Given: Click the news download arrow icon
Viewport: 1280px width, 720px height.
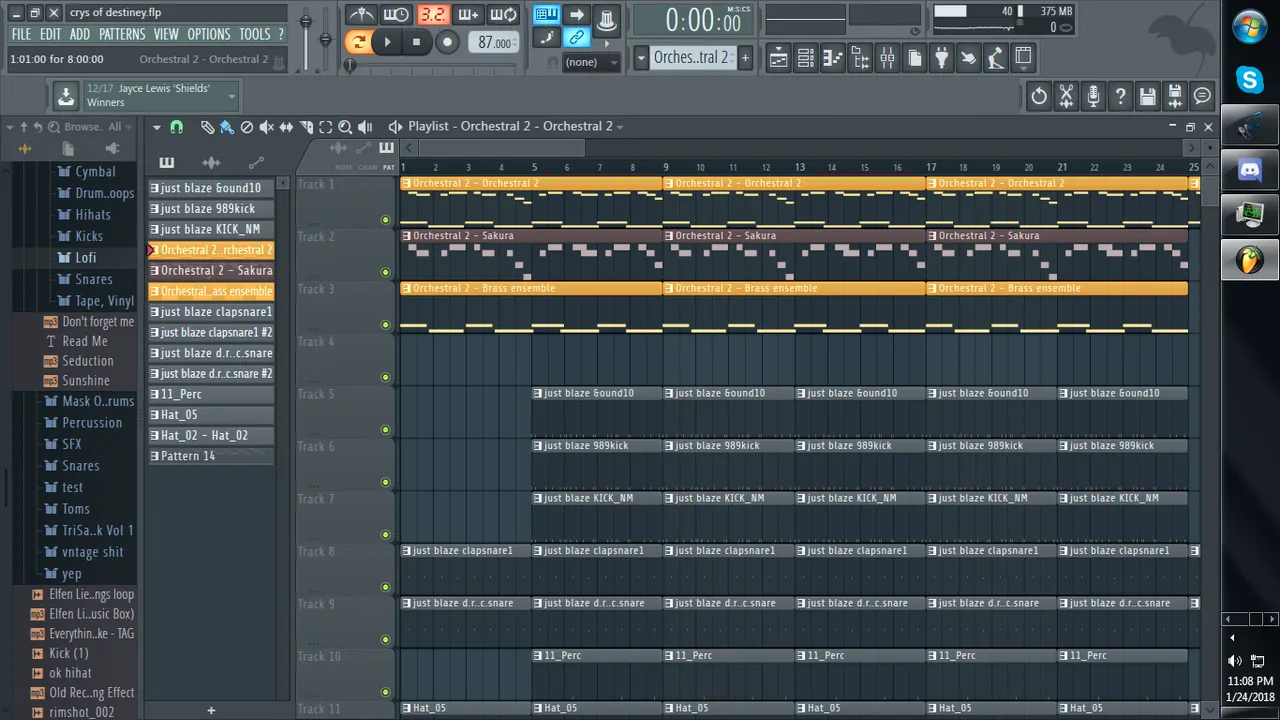Looking at the screenshot, I should pos(65,96).
